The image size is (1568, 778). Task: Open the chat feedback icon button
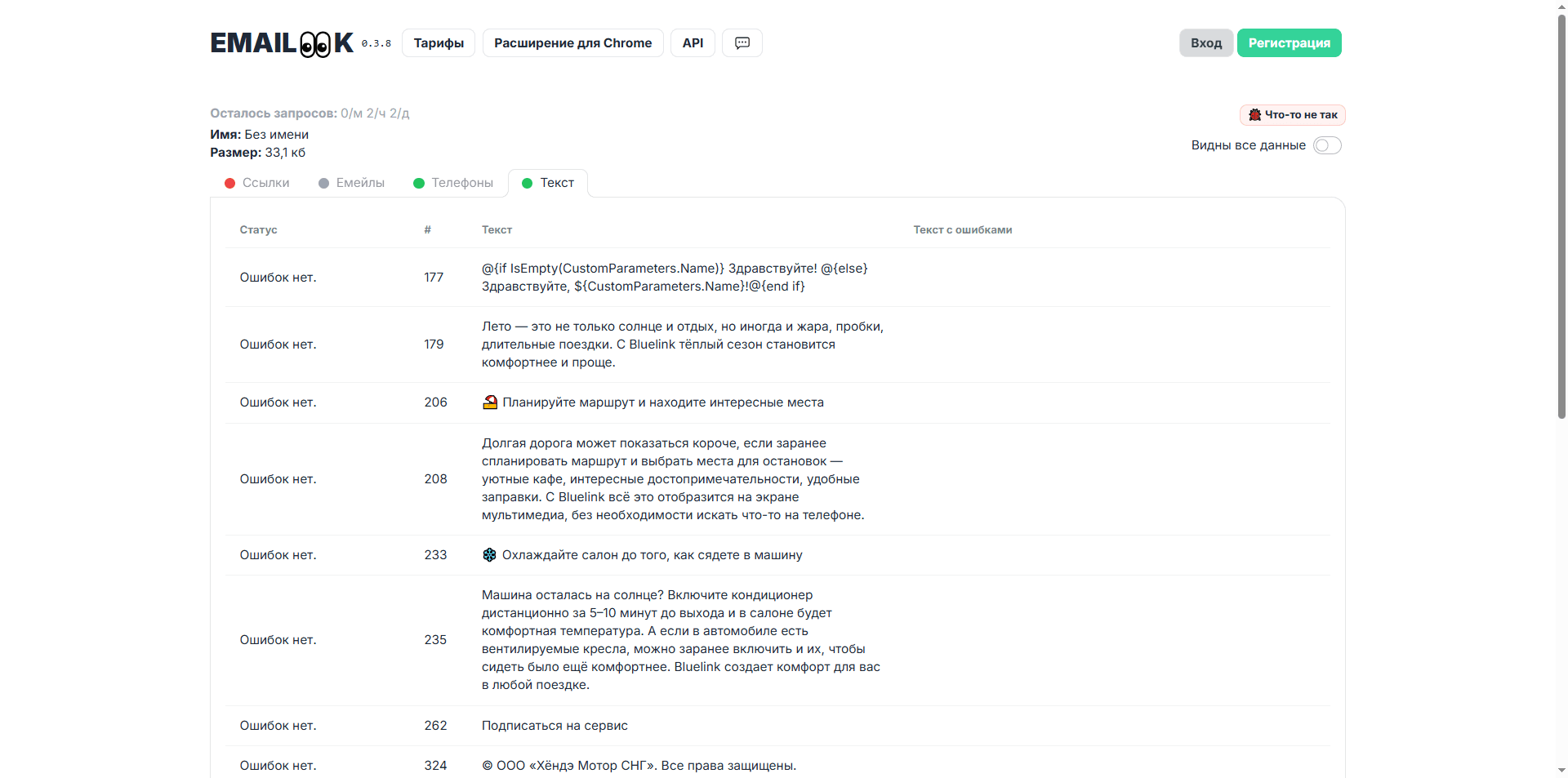click(742, 43)
